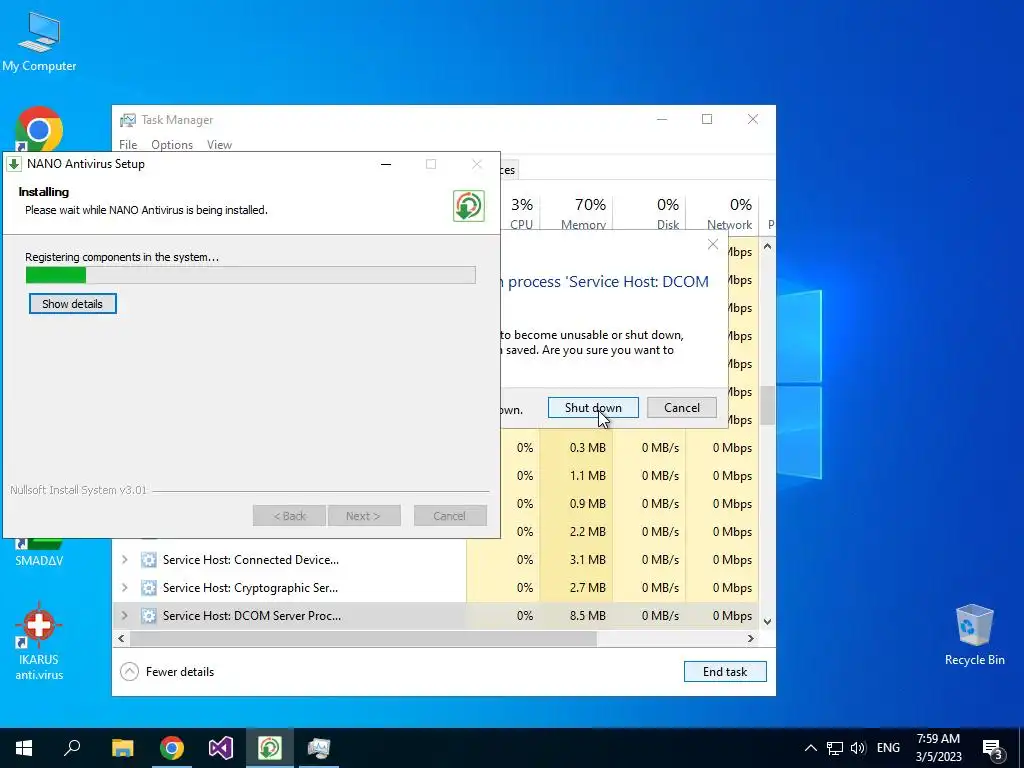The height and width of the screenshot is (768, 1024).
Task: Show hidden system tray icons
Action: 810,748
